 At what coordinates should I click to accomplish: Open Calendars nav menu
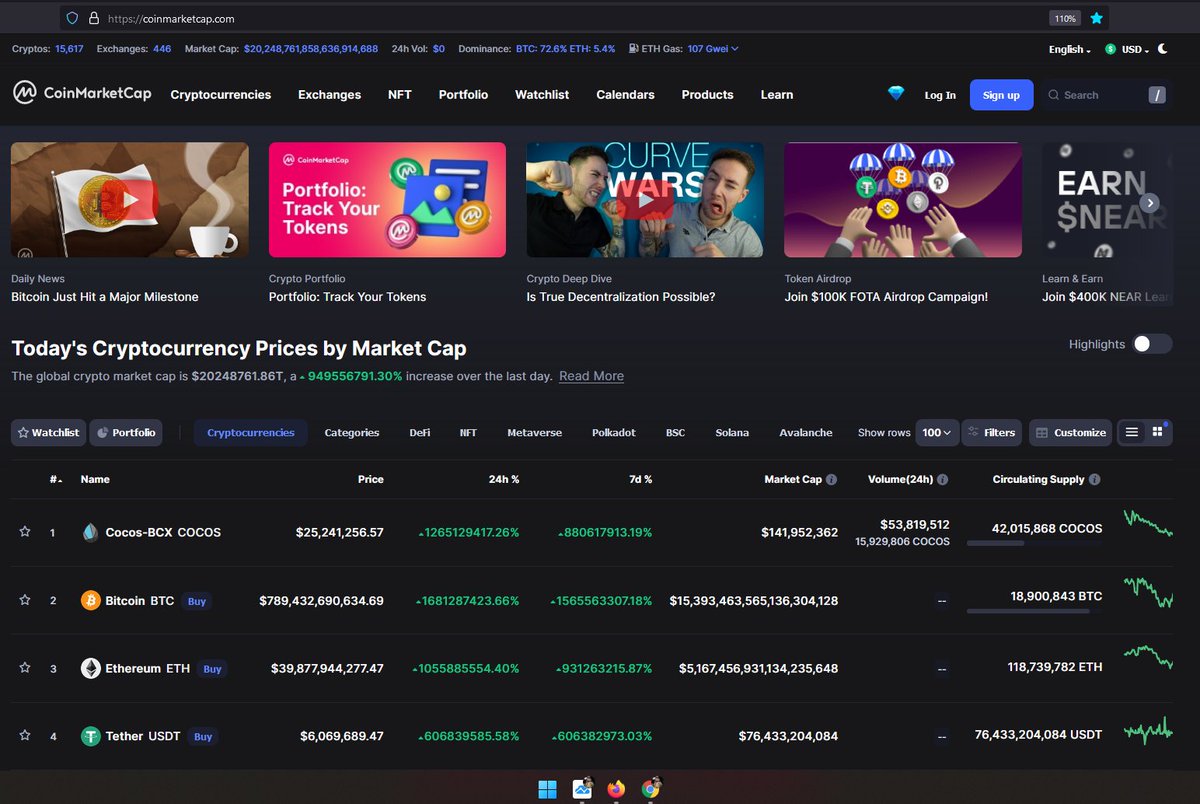pyautogui.click(x=625, y=94)
